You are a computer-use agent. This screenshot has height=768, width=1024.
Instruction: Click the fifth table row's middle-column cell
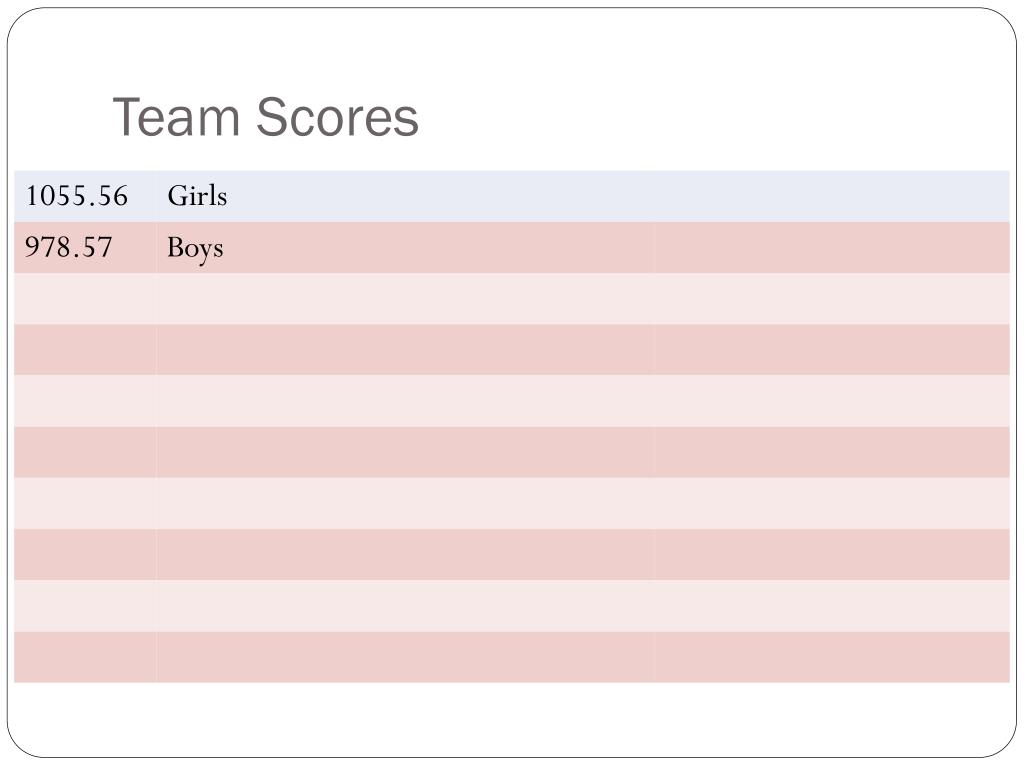tap(404, 401)
